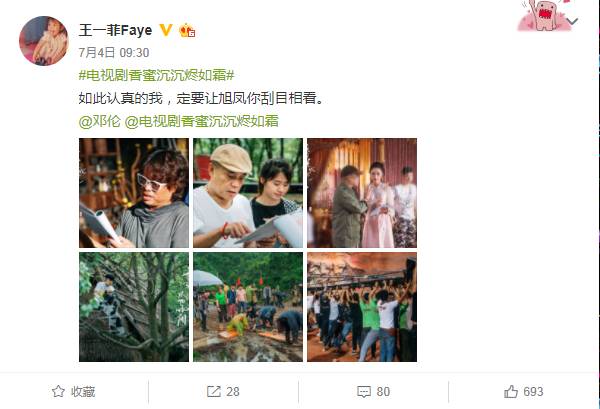Click the membership crown badge icon

[x=187, y=30]
